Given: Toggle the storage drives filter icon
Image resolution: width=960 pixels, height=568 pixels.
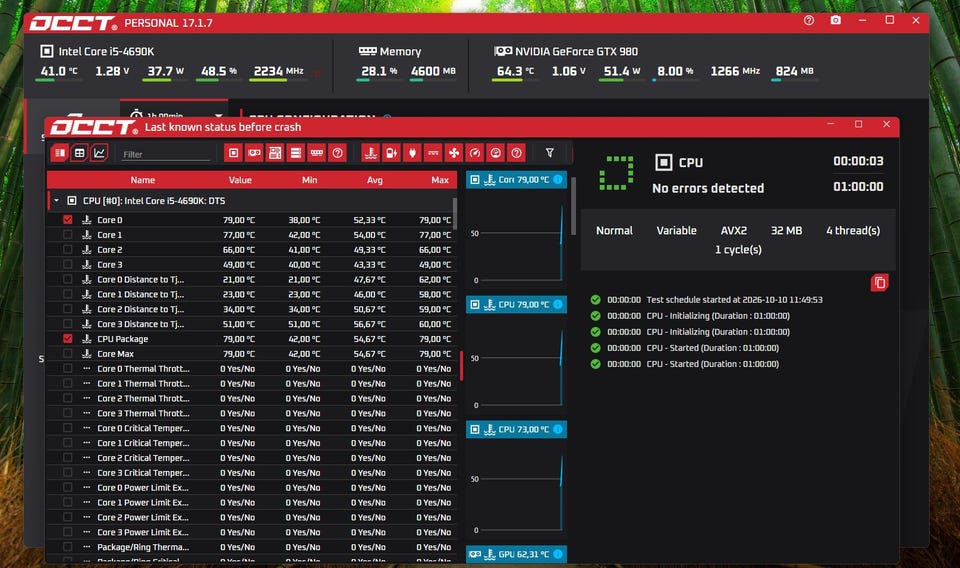Looking at the screenshot, I should 296,153.
